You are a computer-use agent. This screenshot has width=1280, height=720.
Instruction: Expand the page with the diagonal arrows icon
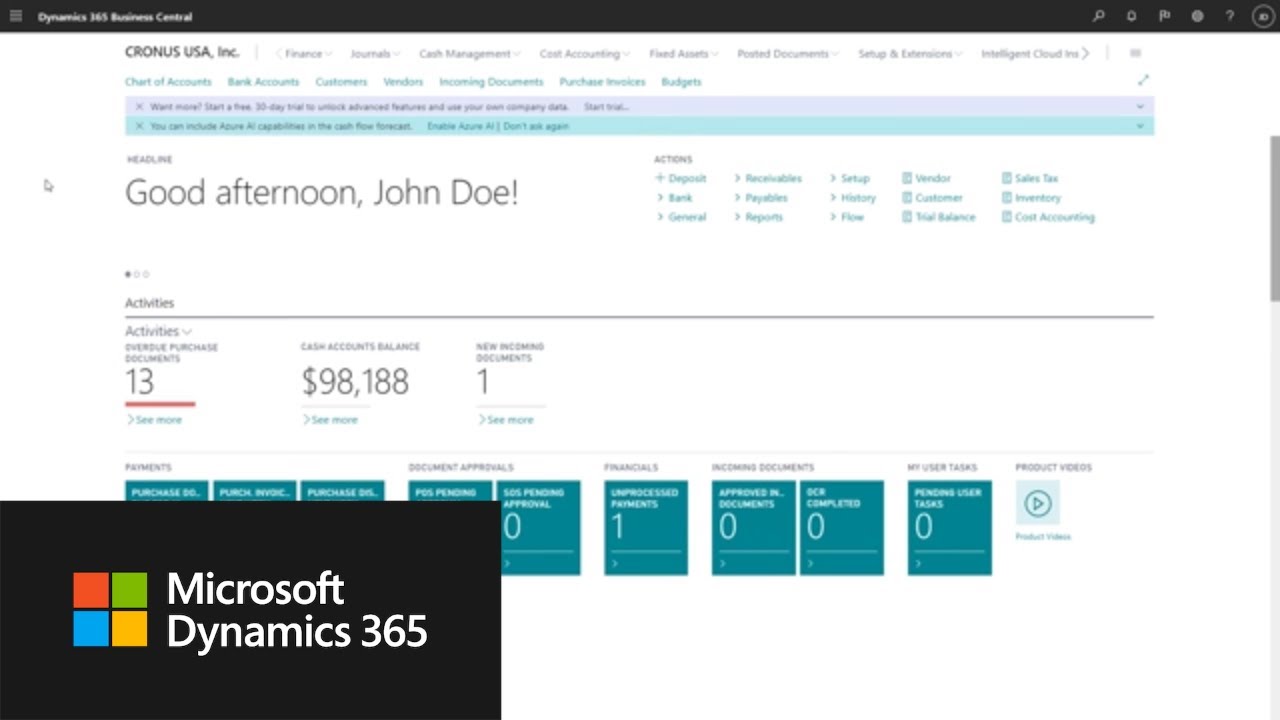click(1143, 80)
